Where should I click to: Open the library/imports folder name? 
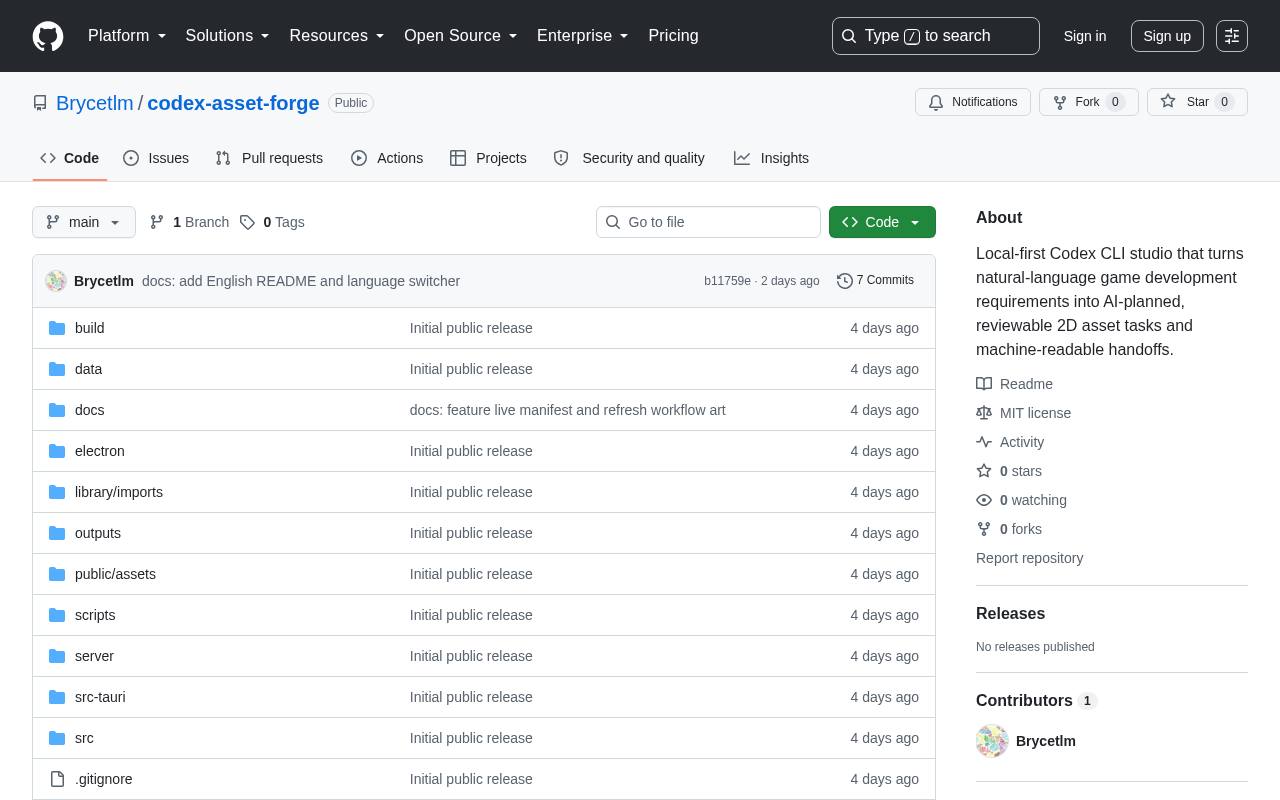pyautogui.click(x=119, y=492)
